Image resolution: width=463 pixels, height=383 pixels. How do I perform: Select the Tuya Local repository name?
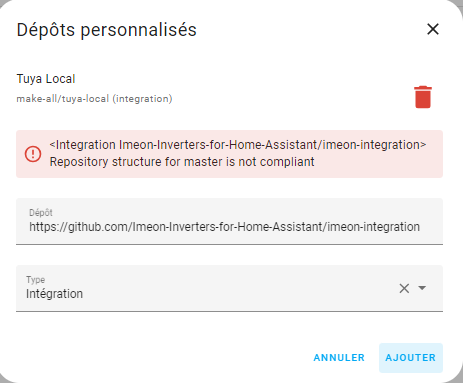tap(46, 79)
